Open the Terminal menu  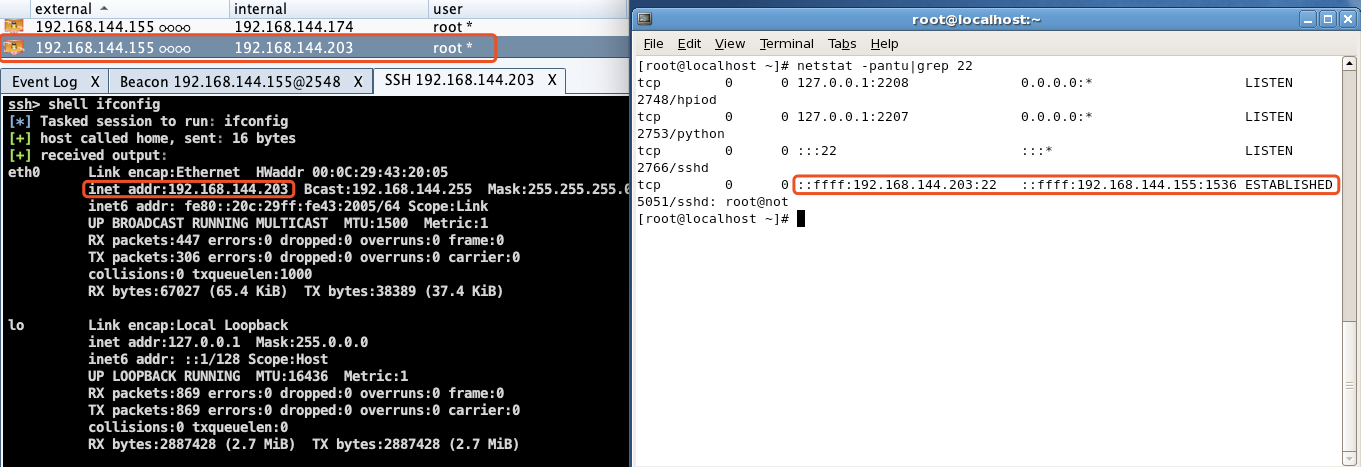click(787, 44)
